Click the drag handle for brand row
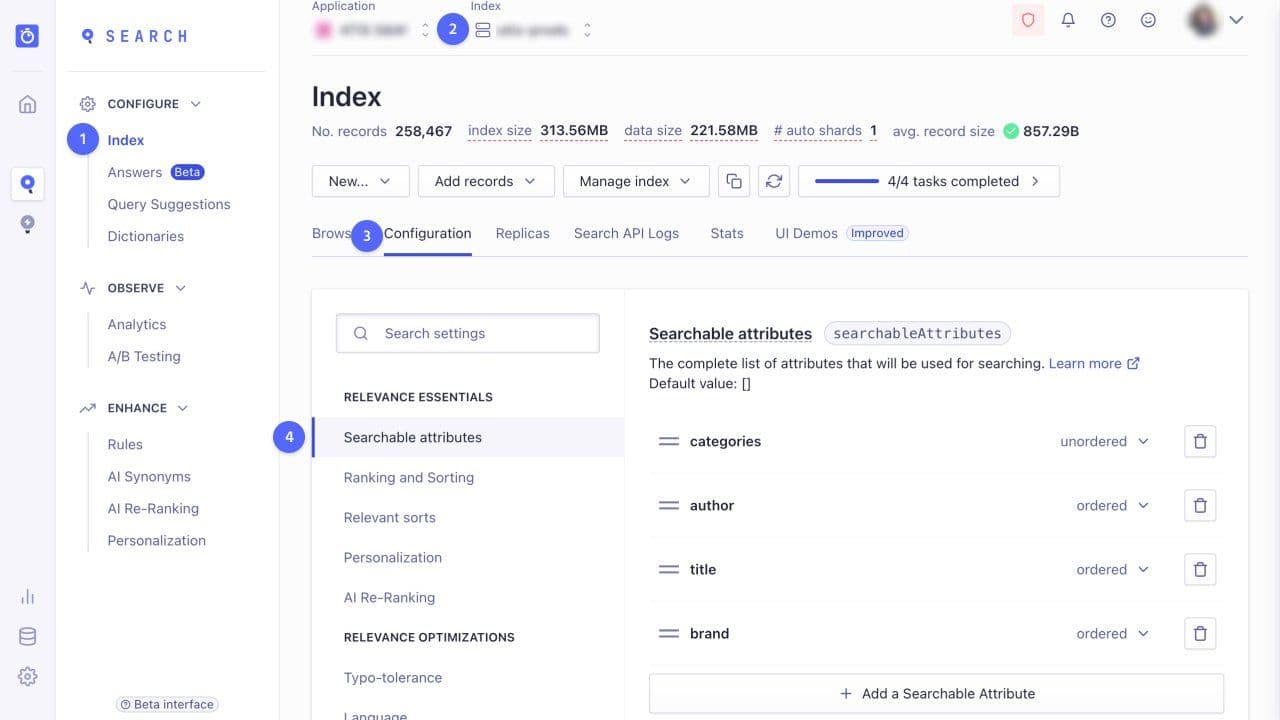 pos(669,633)
